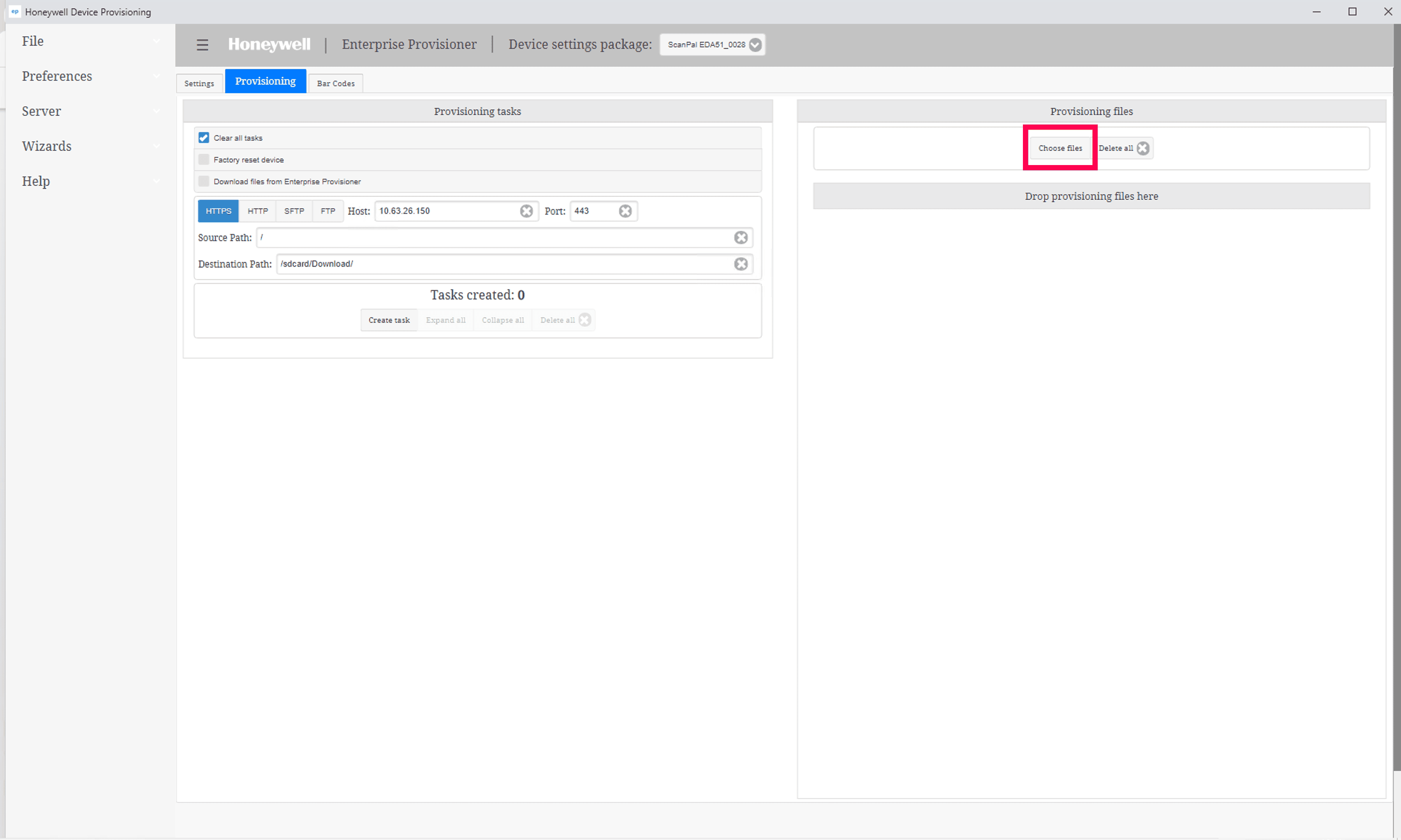
Task: Select the SFTP protocol option
Action: 294,211
